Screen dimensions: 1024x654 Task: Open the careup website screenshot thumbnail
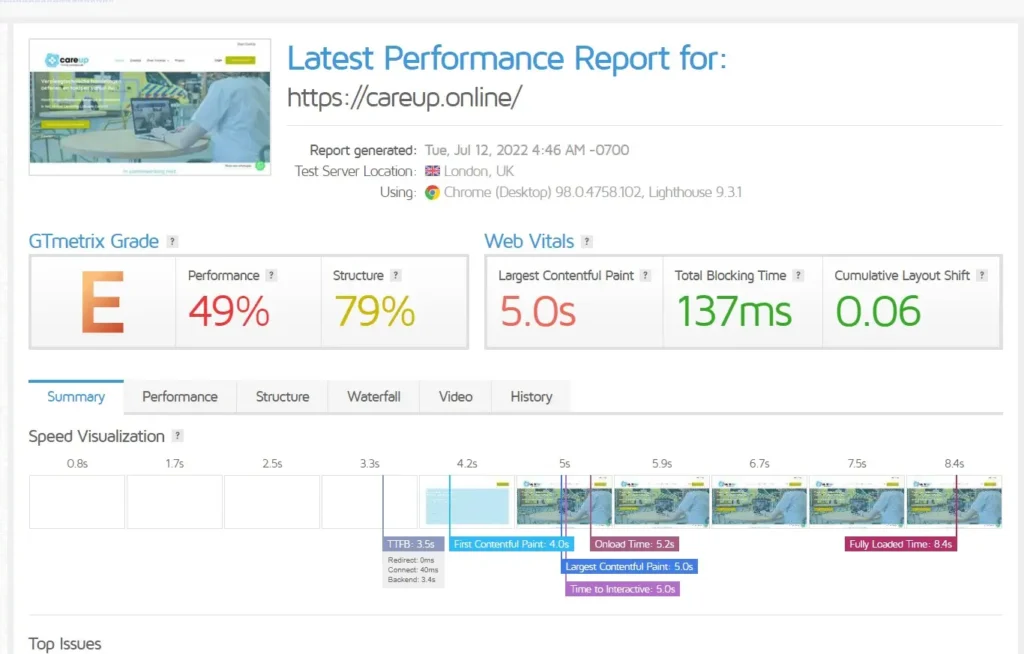coord(150,107)
